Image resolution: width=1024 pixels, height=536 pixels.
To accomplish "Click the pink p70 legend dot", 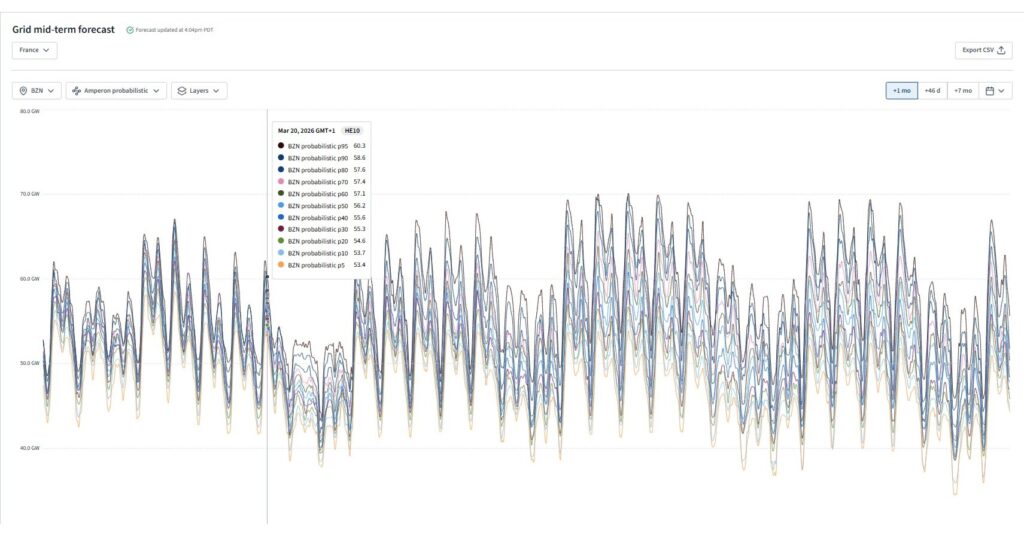I will pyautogui.click(x=282, y=182).
